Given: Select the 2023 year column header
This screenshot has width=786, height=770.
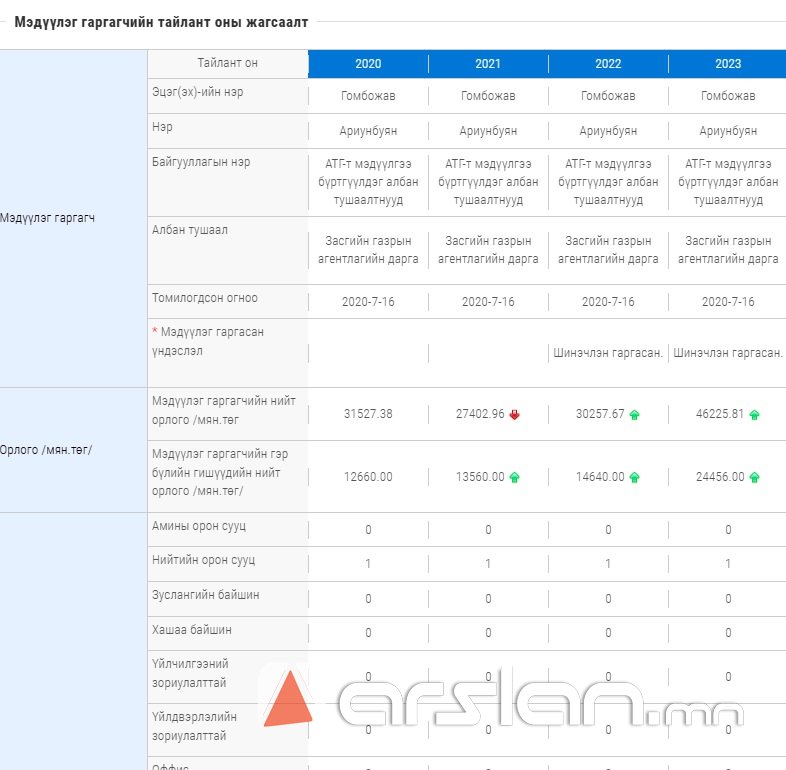Looking at the screenshot, I should tap(728, 64).
